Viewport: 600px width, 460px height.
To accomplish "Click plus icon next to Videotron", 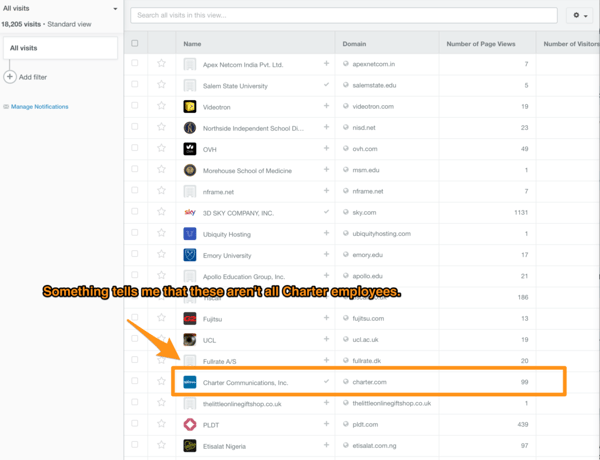I will pos(326,106).
